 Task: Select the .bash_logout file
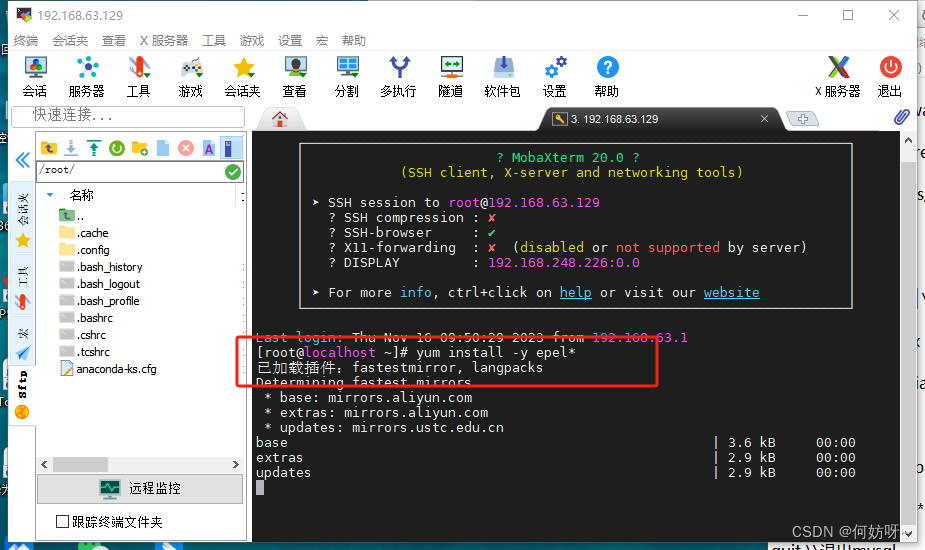tap(100, 284)
